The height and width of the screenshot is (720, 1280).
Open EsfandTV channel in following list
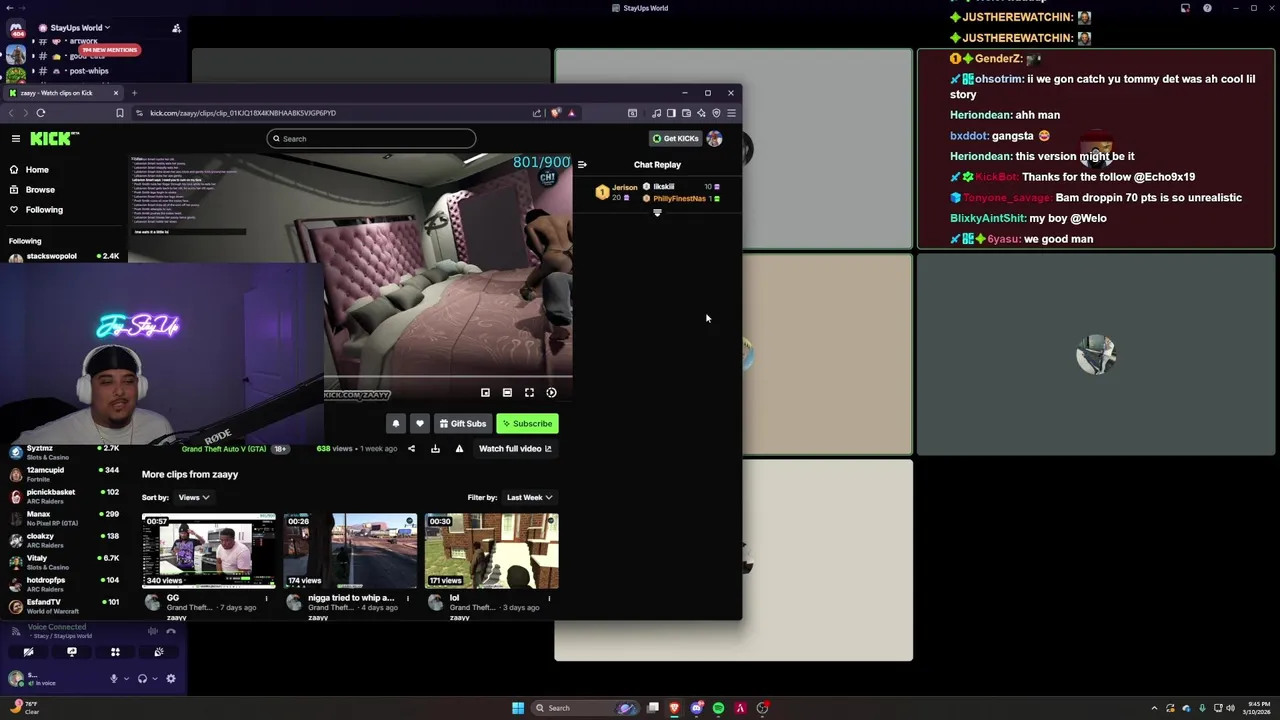(62, 606)
